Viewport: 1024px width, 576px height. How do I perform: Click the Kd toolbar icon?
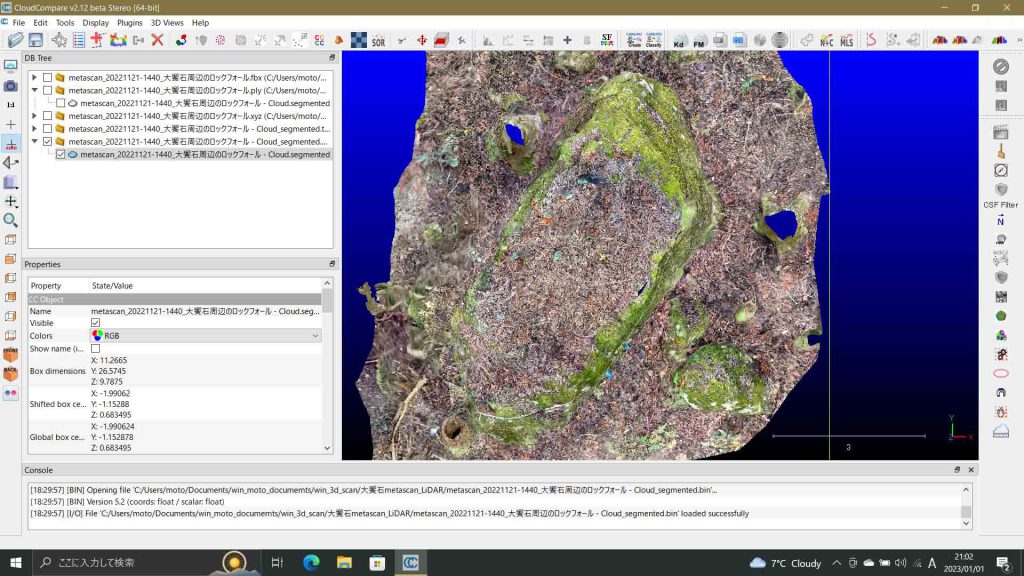pos(680,40)
